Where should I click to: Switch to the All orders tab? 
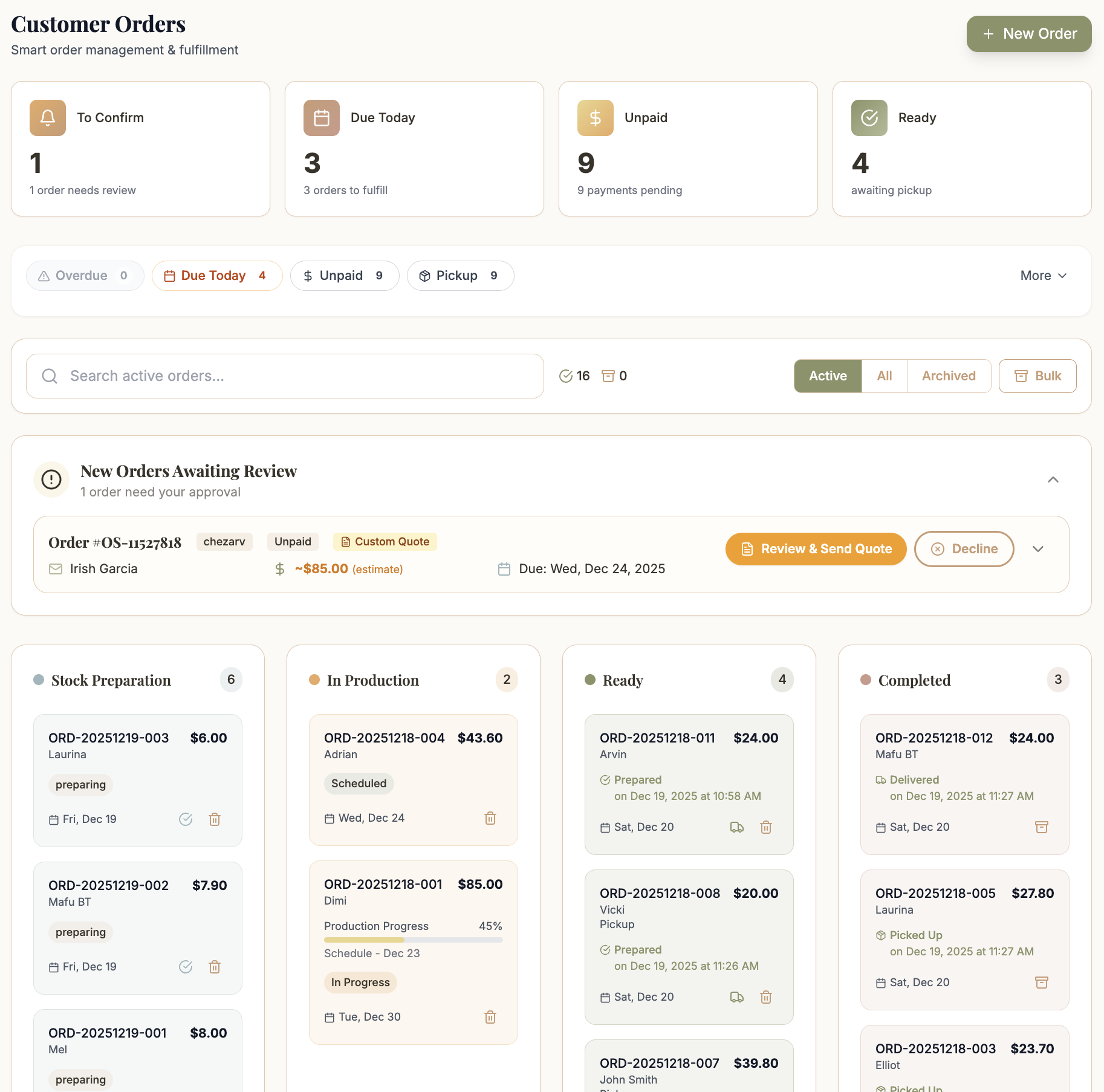pos(884,375)
